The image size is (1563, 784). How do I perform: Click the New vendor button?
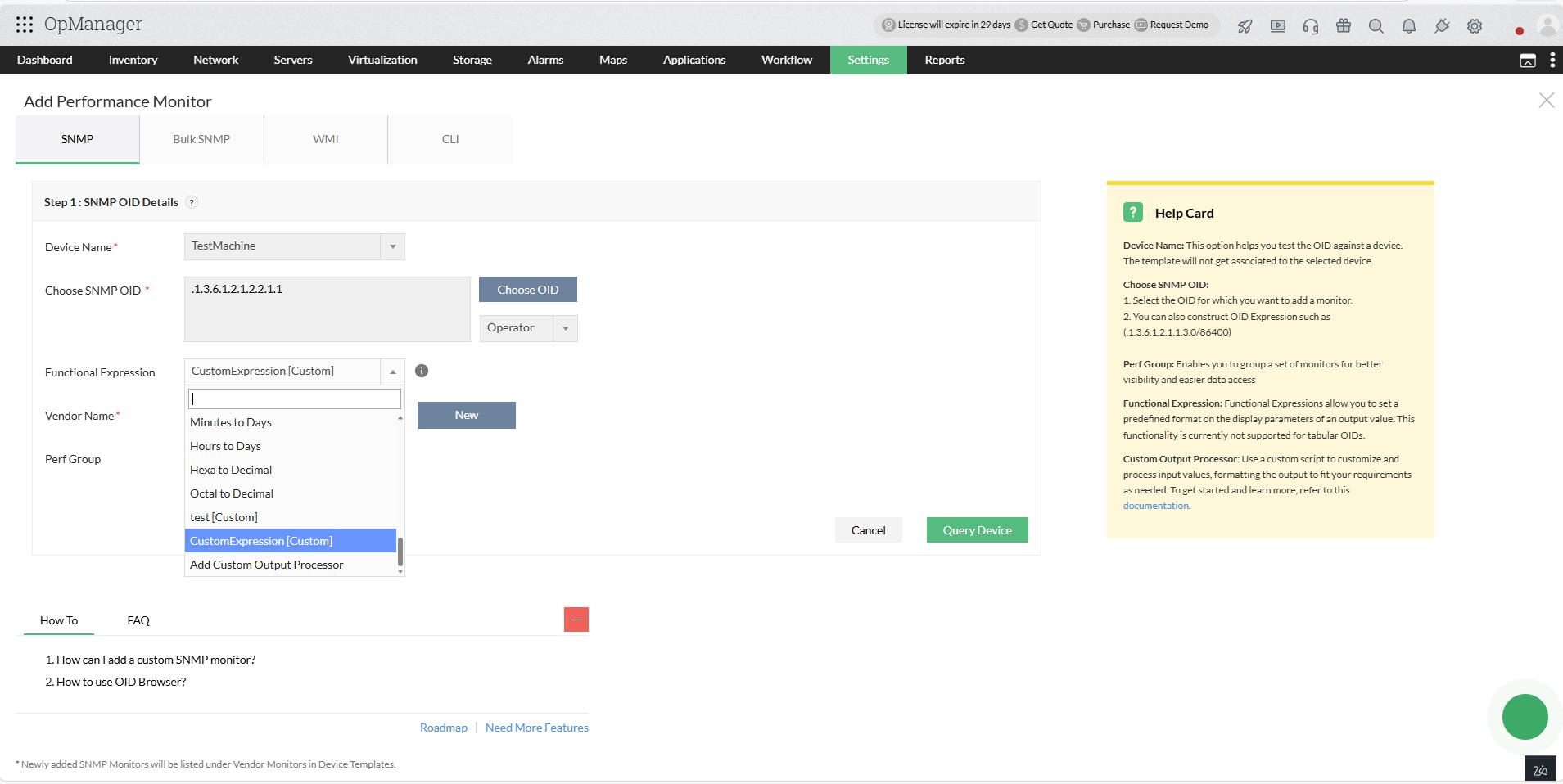[467, 415]
